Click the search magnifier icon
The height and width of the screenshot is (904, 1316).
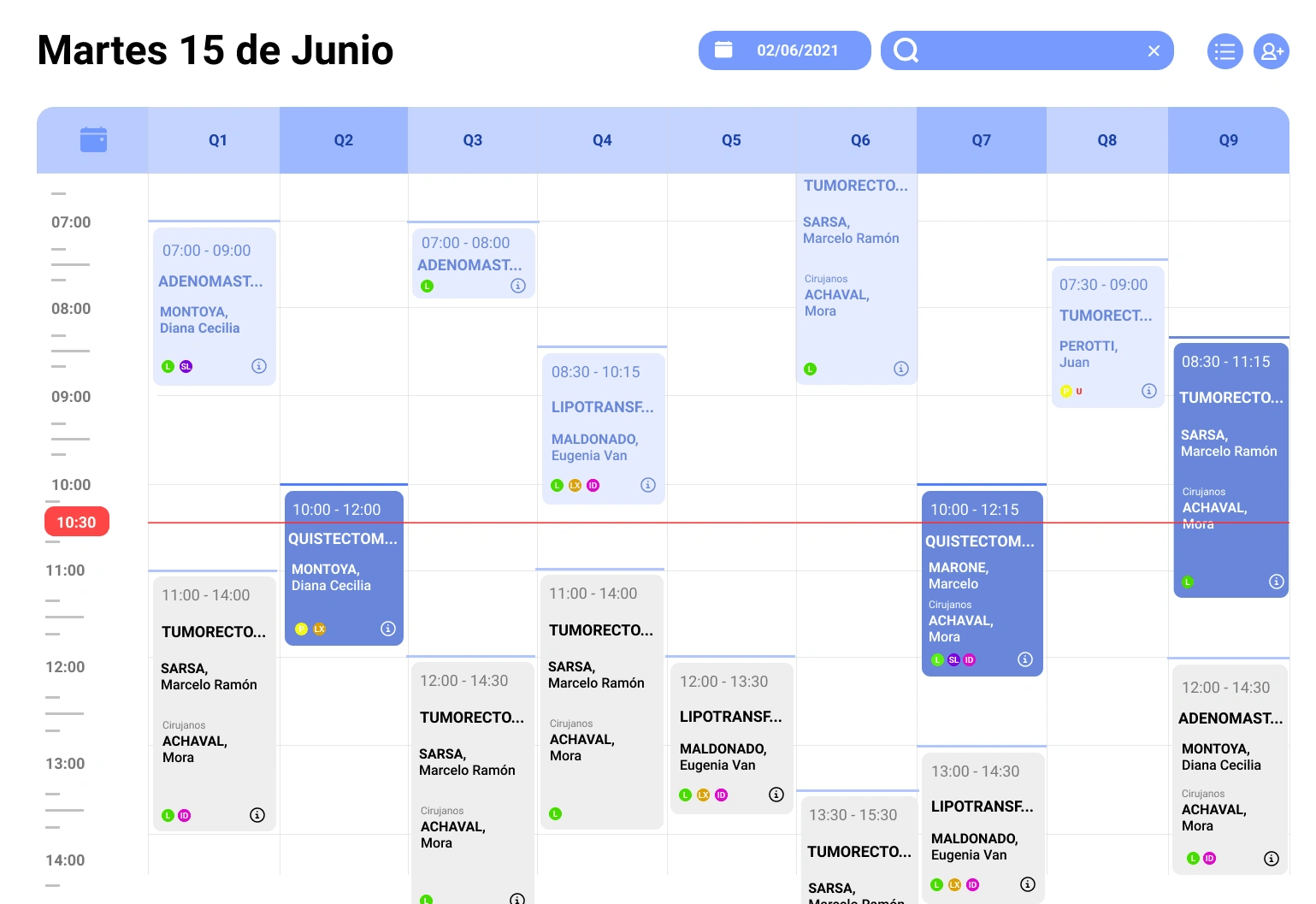(906, 50)
